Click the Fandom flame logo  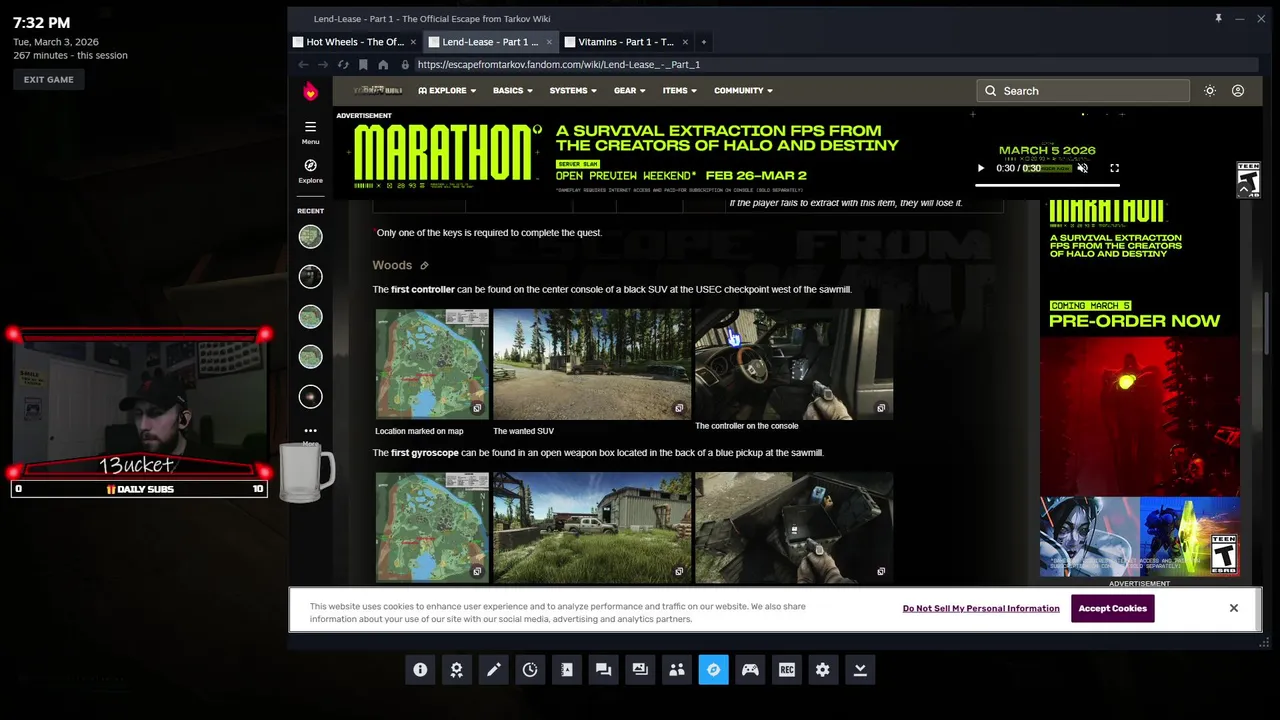coord(310,91)
